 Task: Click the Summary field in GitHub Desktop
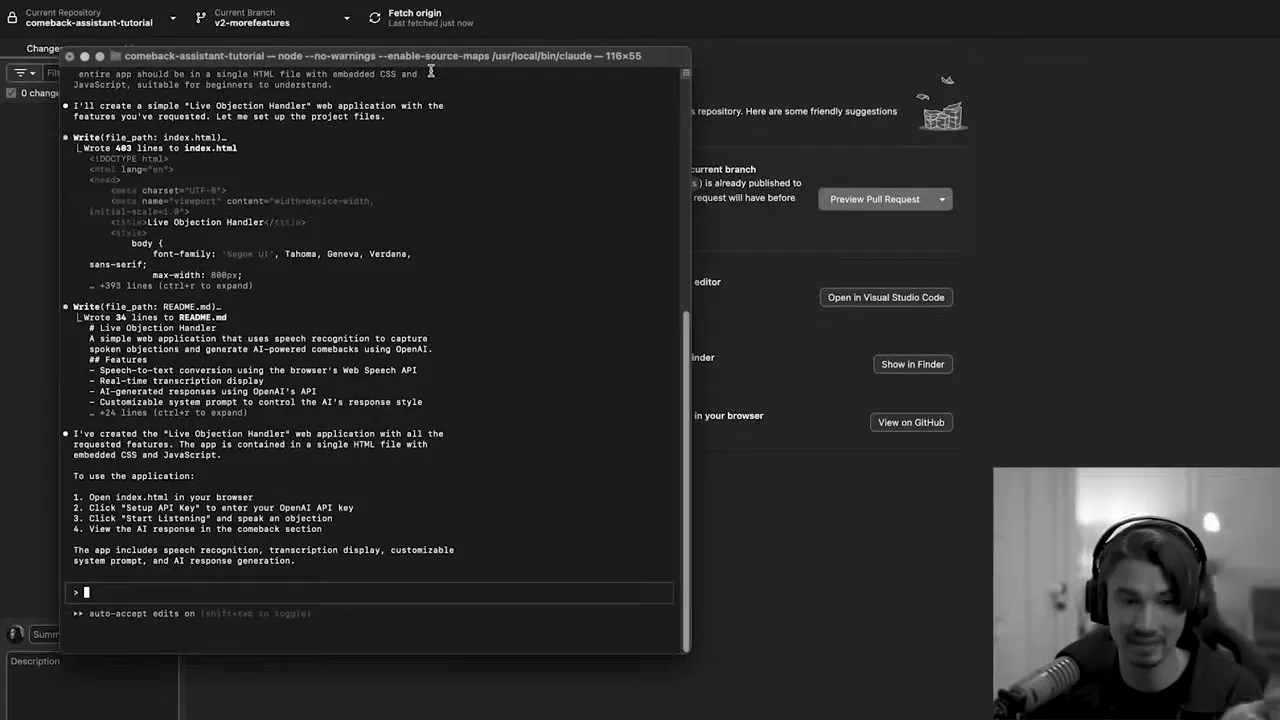coord(45,634)
